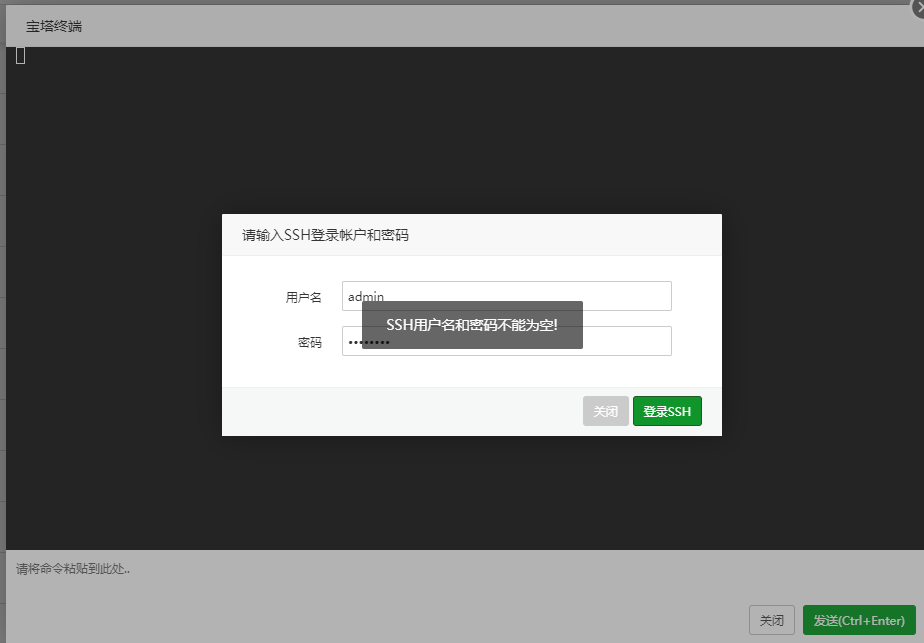Click the terminal cursor in the console area
This screenshot has height=643, width=924.
coord(19,56)
